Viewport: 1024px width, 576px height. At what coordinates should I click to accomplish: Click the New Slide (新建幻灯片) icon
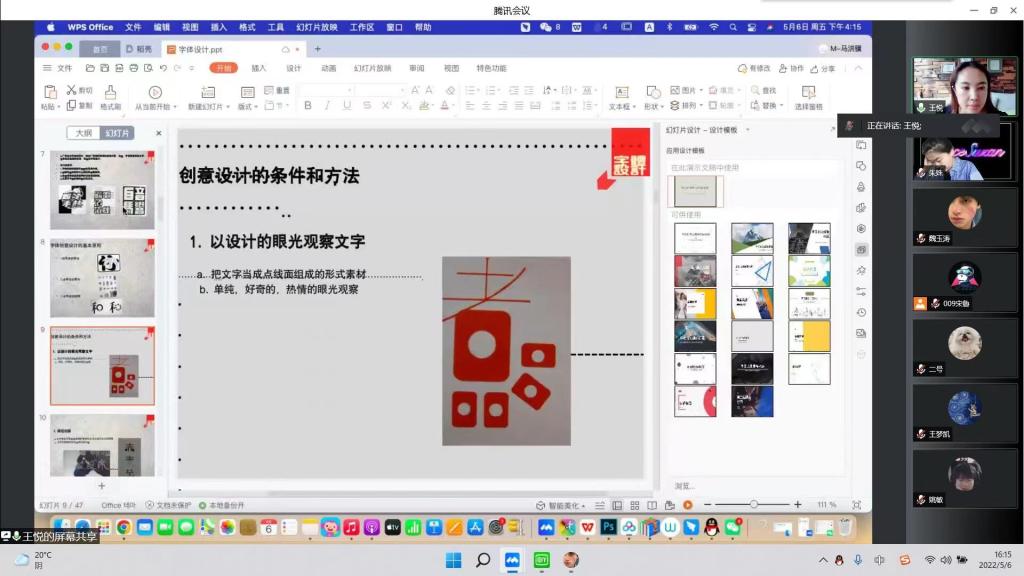[207, 92]
